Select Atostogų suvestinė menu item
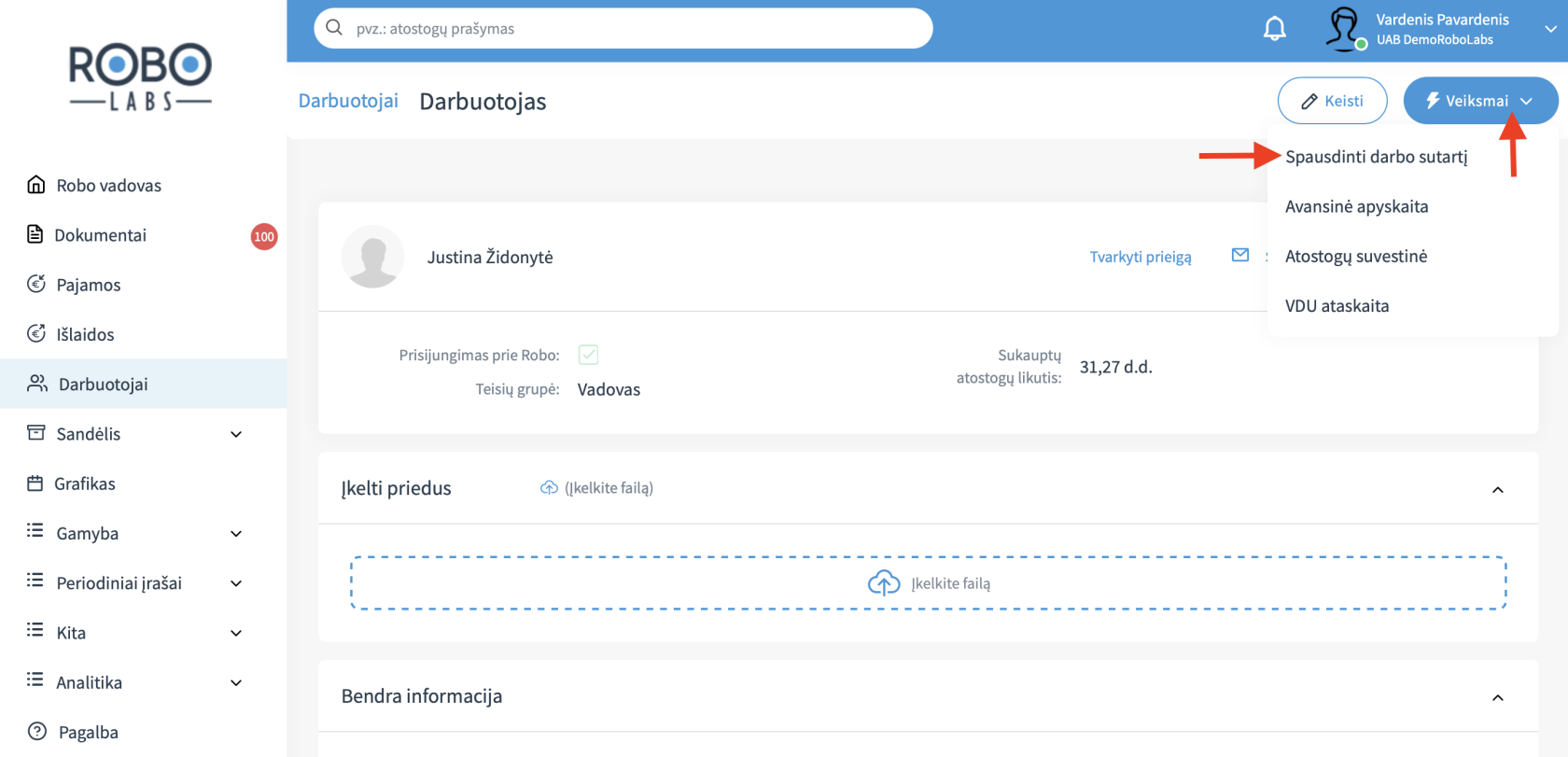1568x757 pixels. [1356, 256]
